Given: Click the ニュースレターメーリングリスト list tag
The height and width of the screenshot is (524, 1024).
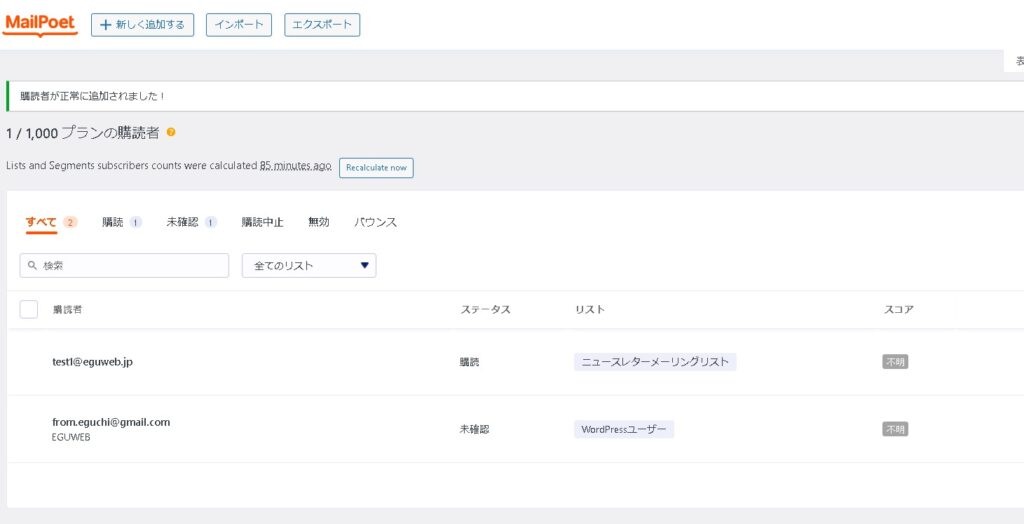Looking at the screenshot, I should (655, 362).
